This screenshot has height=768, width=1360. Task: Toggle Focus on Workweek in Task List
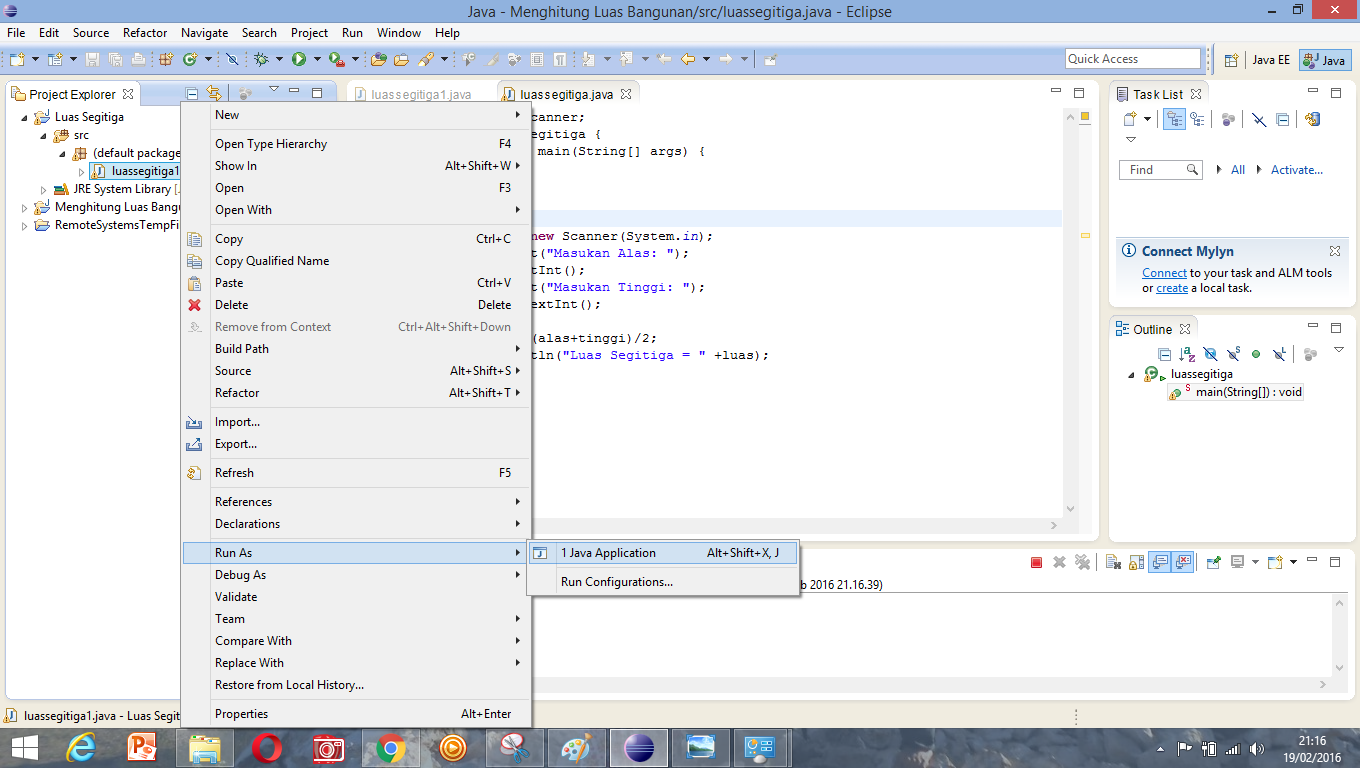[x=1228, y=119]
